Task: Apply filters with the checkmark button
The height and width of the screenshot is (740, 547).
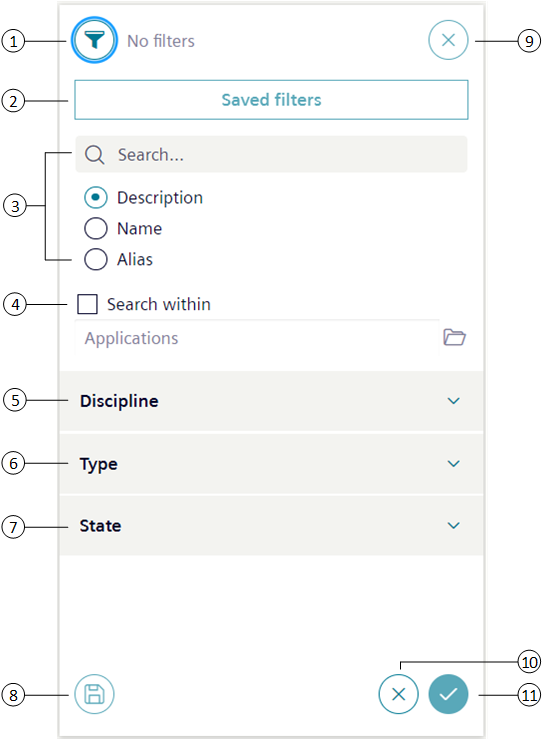Action: click(x=448, y=694)
